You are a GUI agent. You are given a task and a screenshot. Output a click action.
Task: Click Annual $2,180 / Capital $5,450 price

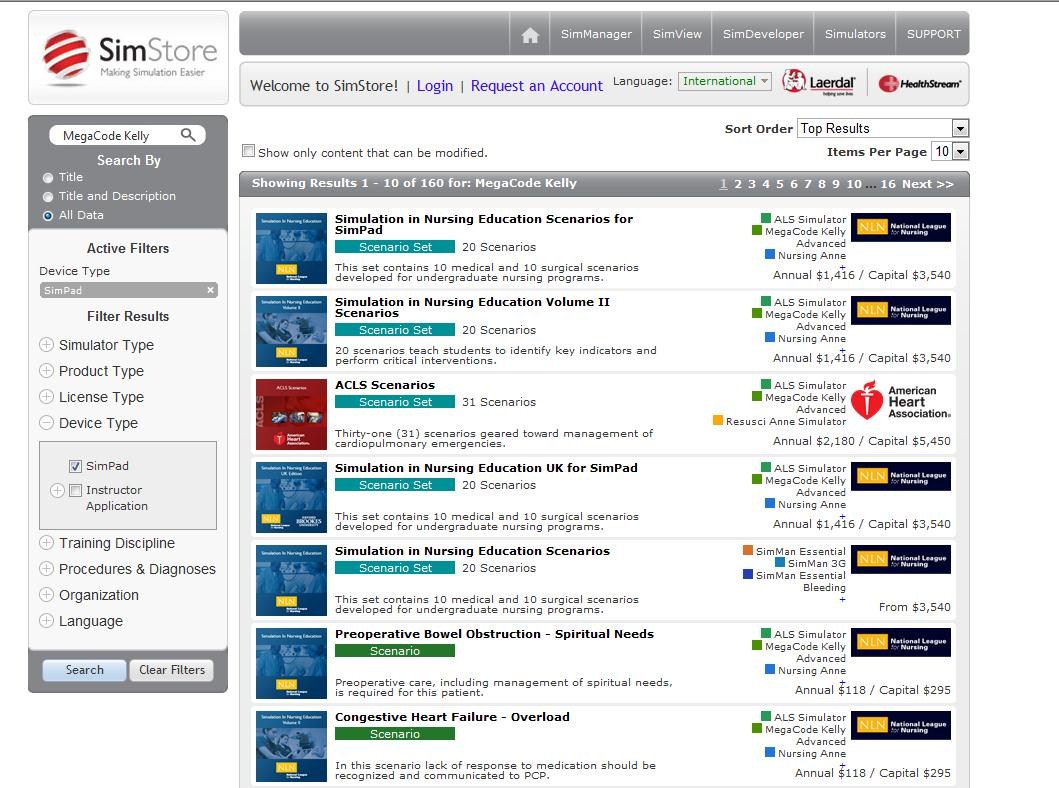pos(862,441)
